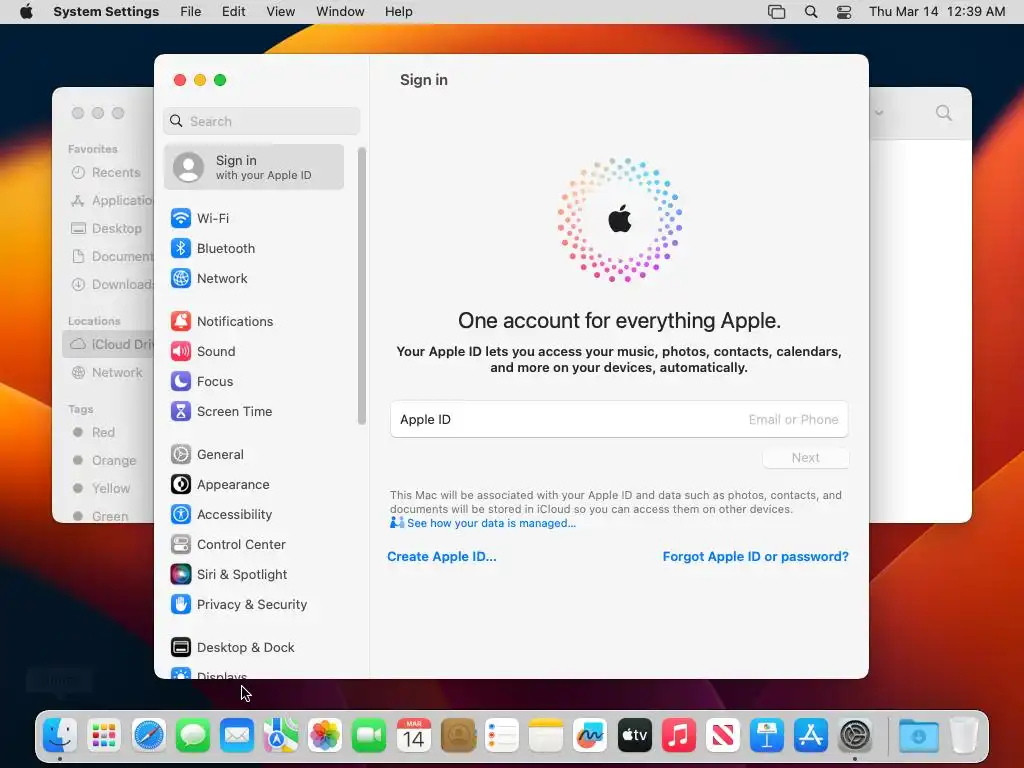Click the clock in menu bar
This screenshot has width=1024, height=768.
[x=937, y=12]
